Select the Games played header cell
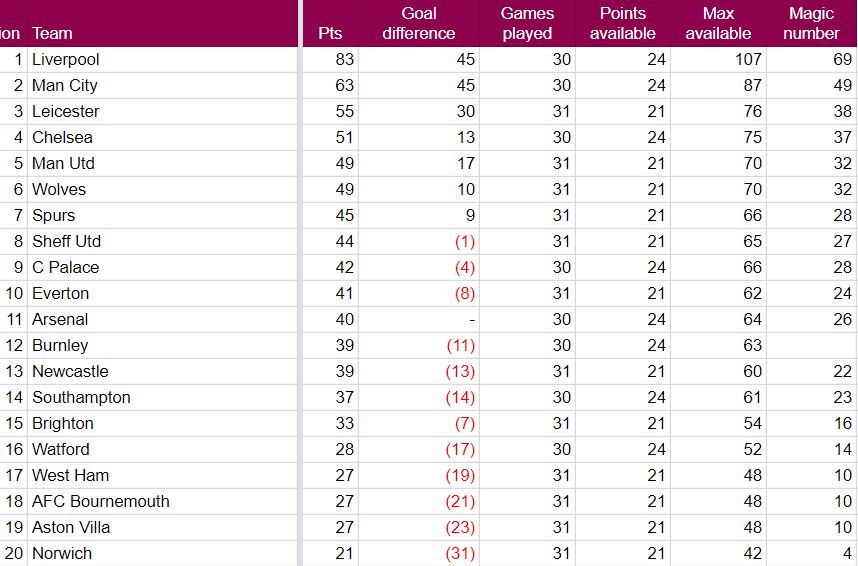 pos(527,23)
